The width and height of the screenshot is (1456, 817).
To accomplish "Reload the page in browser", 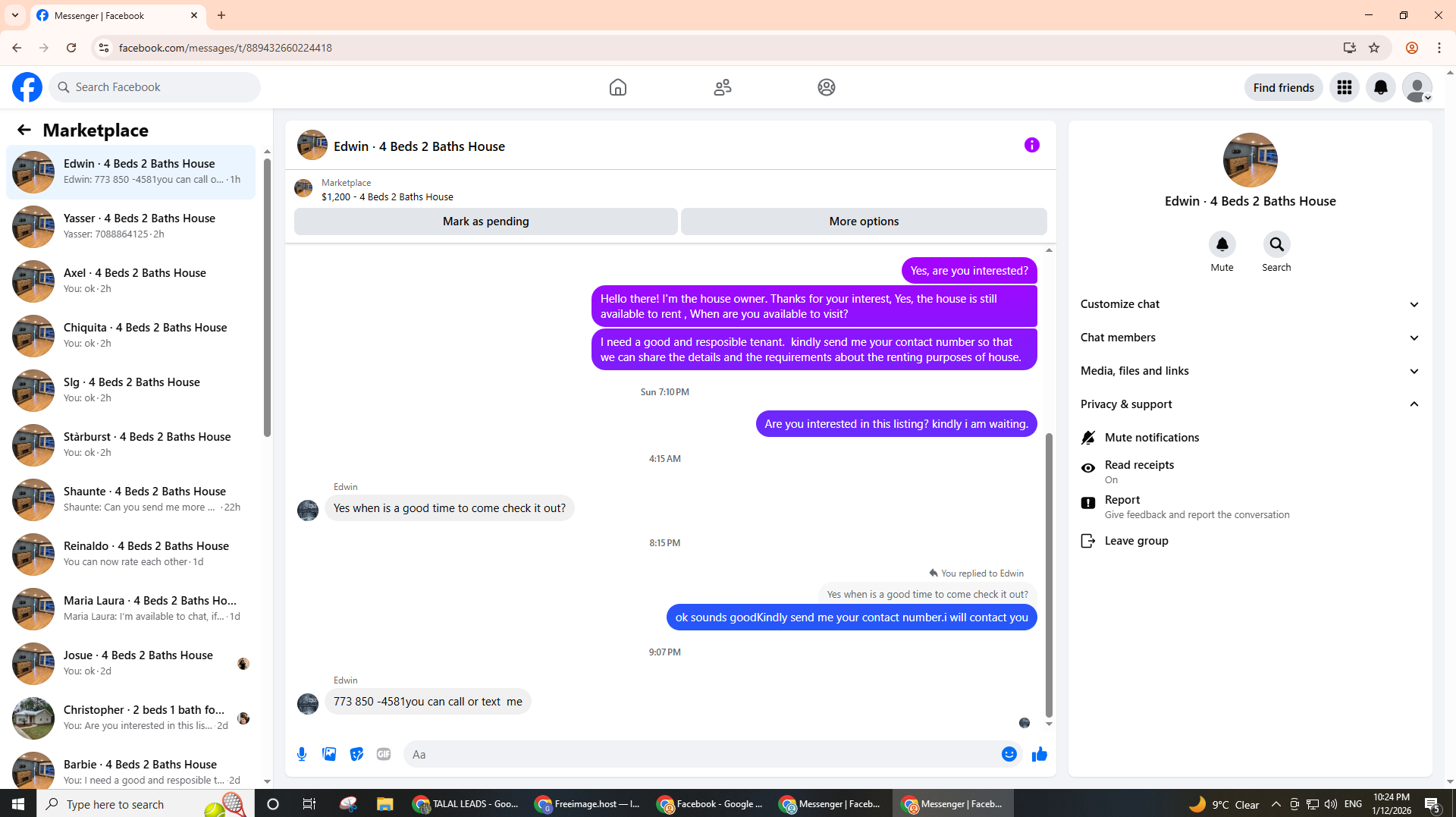I will tap(71, 48).
